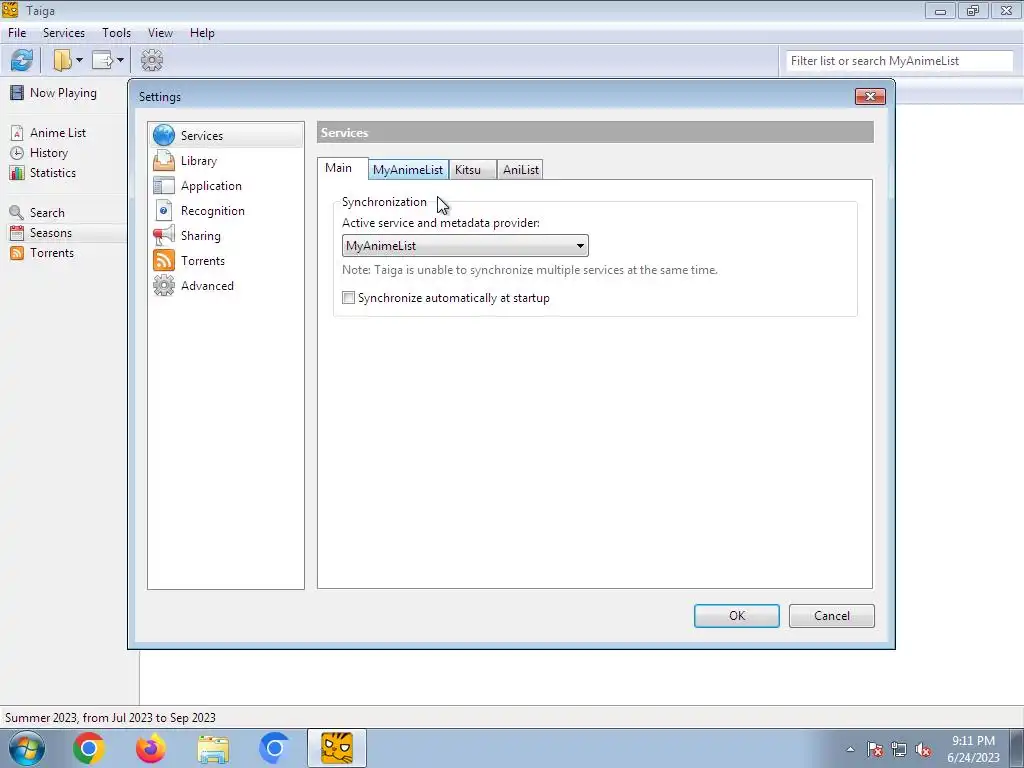Switch to the Main tab
This screenshot has height=768, width=1024.
coord(338,168)
